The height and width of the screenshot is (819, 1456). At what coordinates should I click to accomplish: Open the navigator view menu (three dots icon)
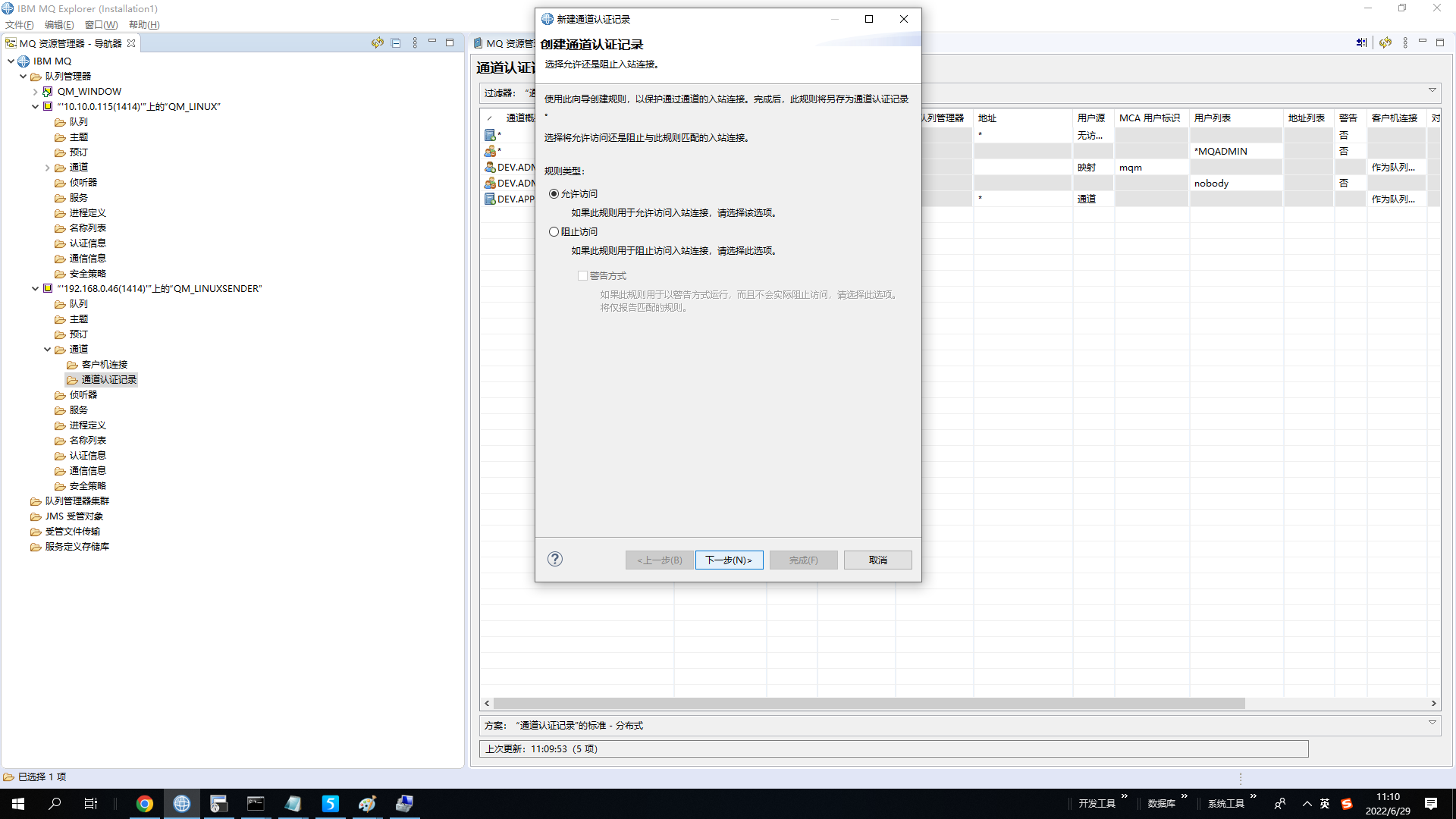coord(415,43)
